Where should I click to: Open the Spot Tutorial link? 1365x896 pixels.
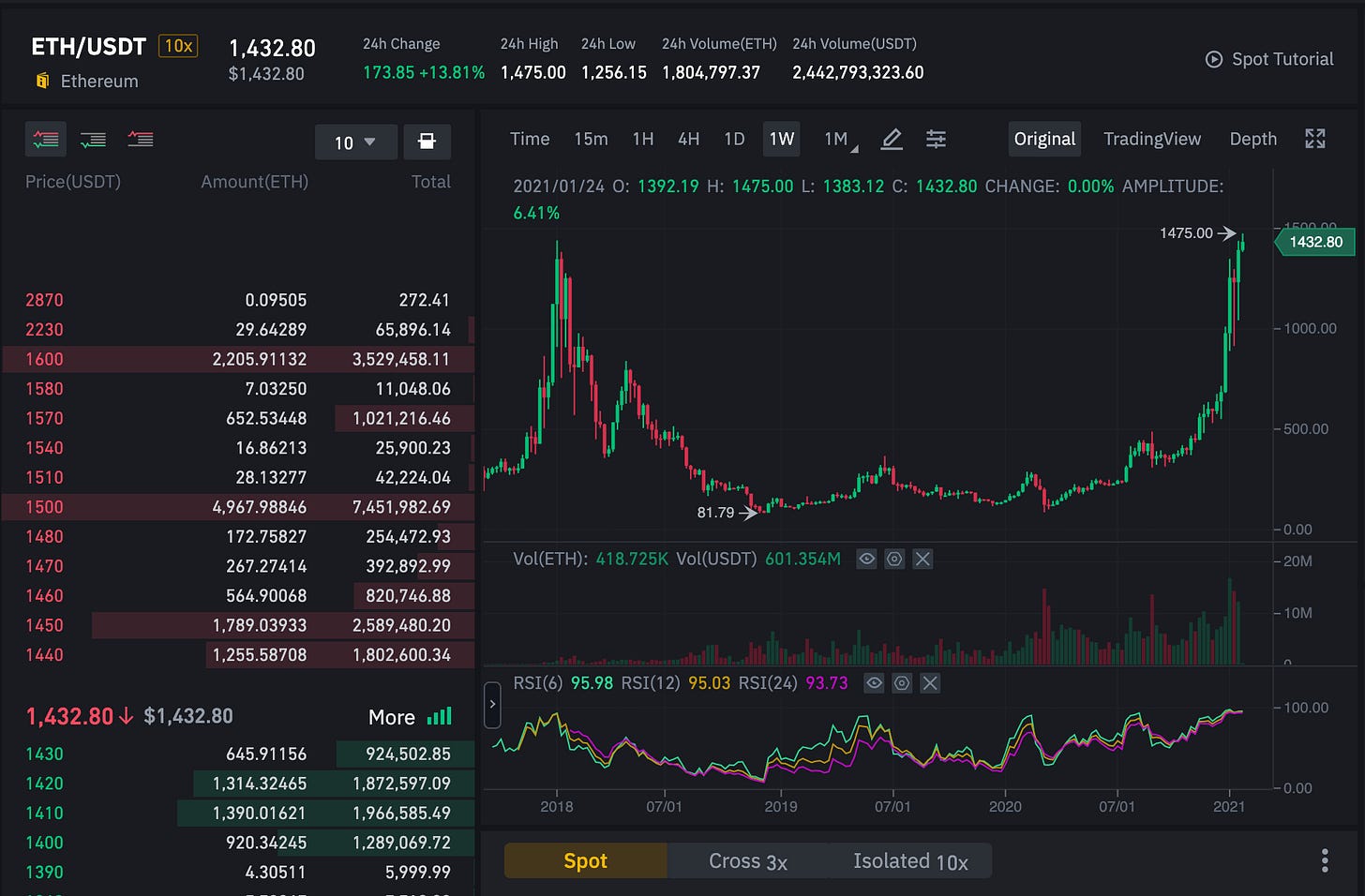tap(1269, 59)
